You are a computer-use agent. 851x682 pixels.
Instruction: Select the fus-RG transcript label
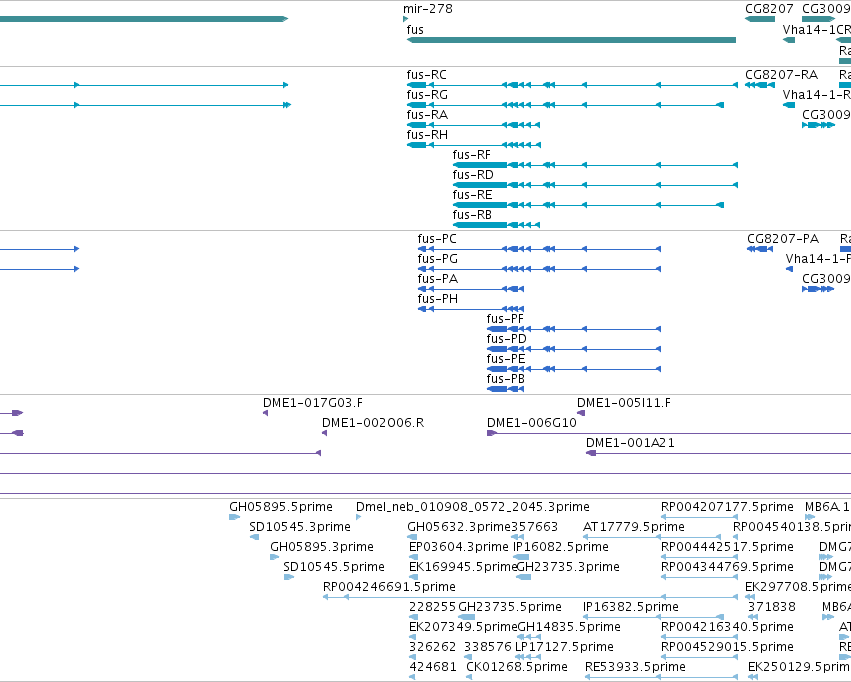pyautogui.click(x=427, y=95)
